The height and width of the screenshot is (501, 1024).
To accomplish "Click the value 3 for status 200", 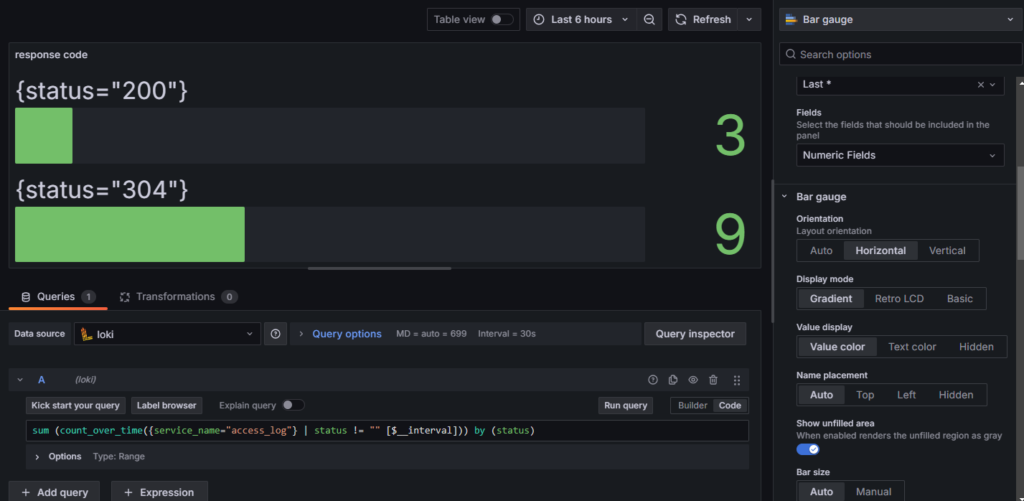I will pyautogui.click(x=730, y=136).
